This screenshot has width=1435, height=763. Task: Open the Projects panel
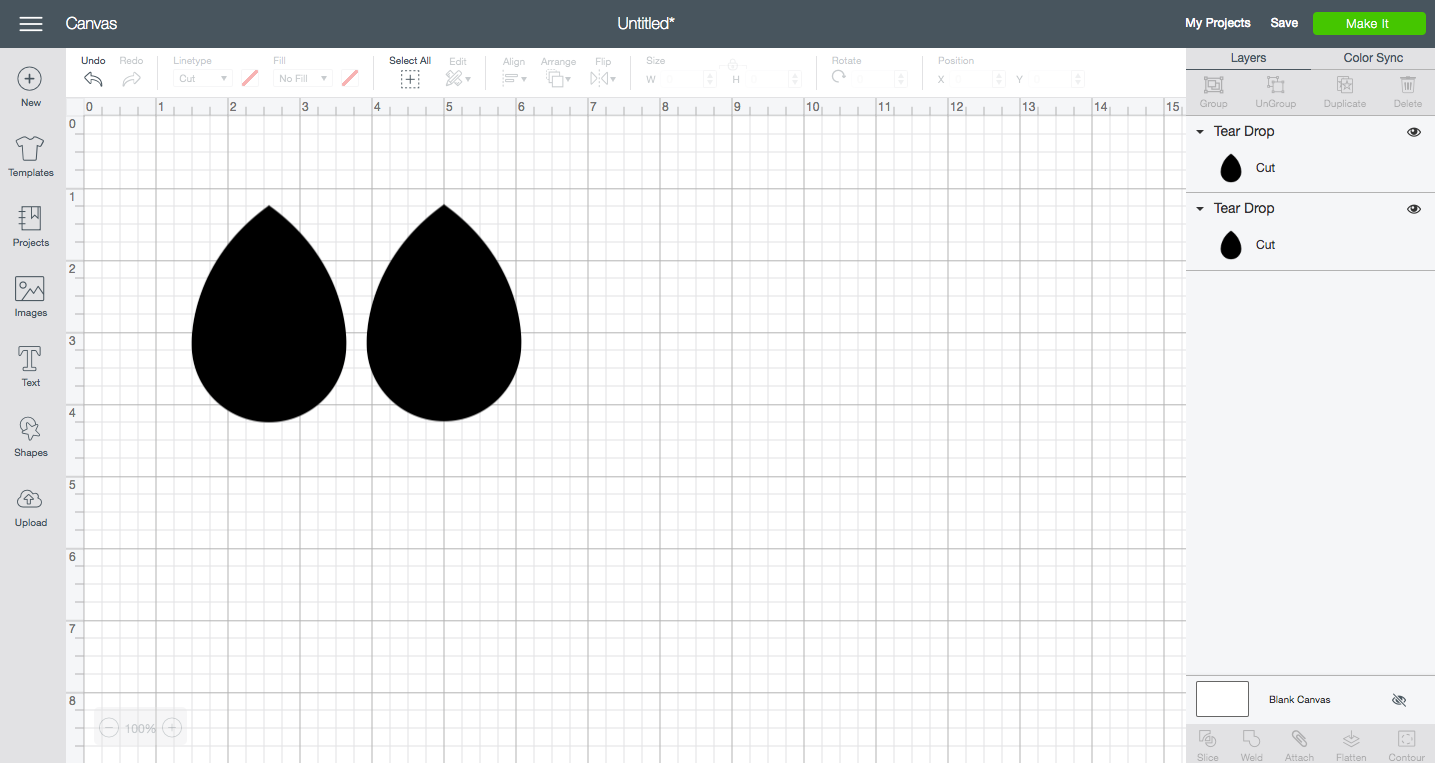coord(30,227)
